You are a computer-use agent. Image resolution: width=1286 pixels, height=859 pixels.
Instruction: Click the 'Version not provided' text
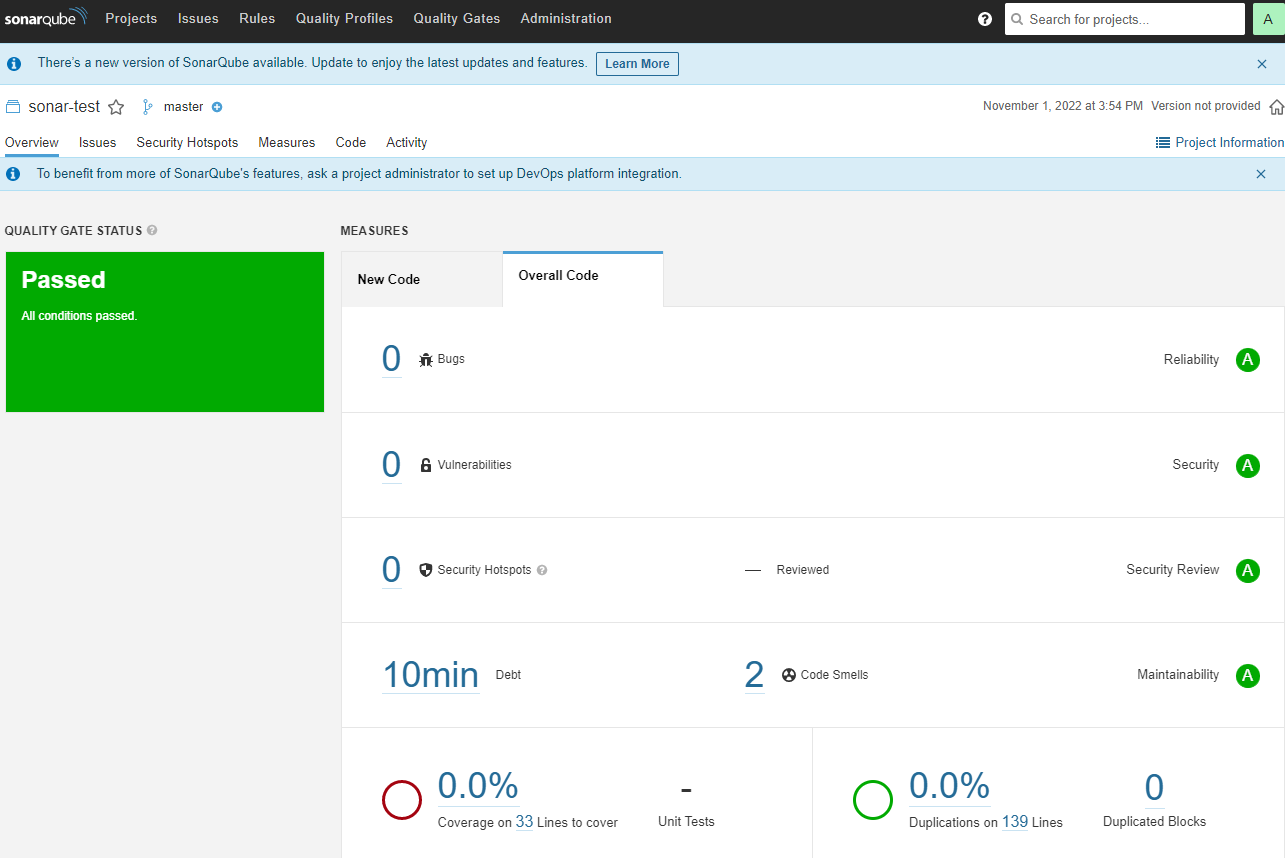coord(1206,106)
